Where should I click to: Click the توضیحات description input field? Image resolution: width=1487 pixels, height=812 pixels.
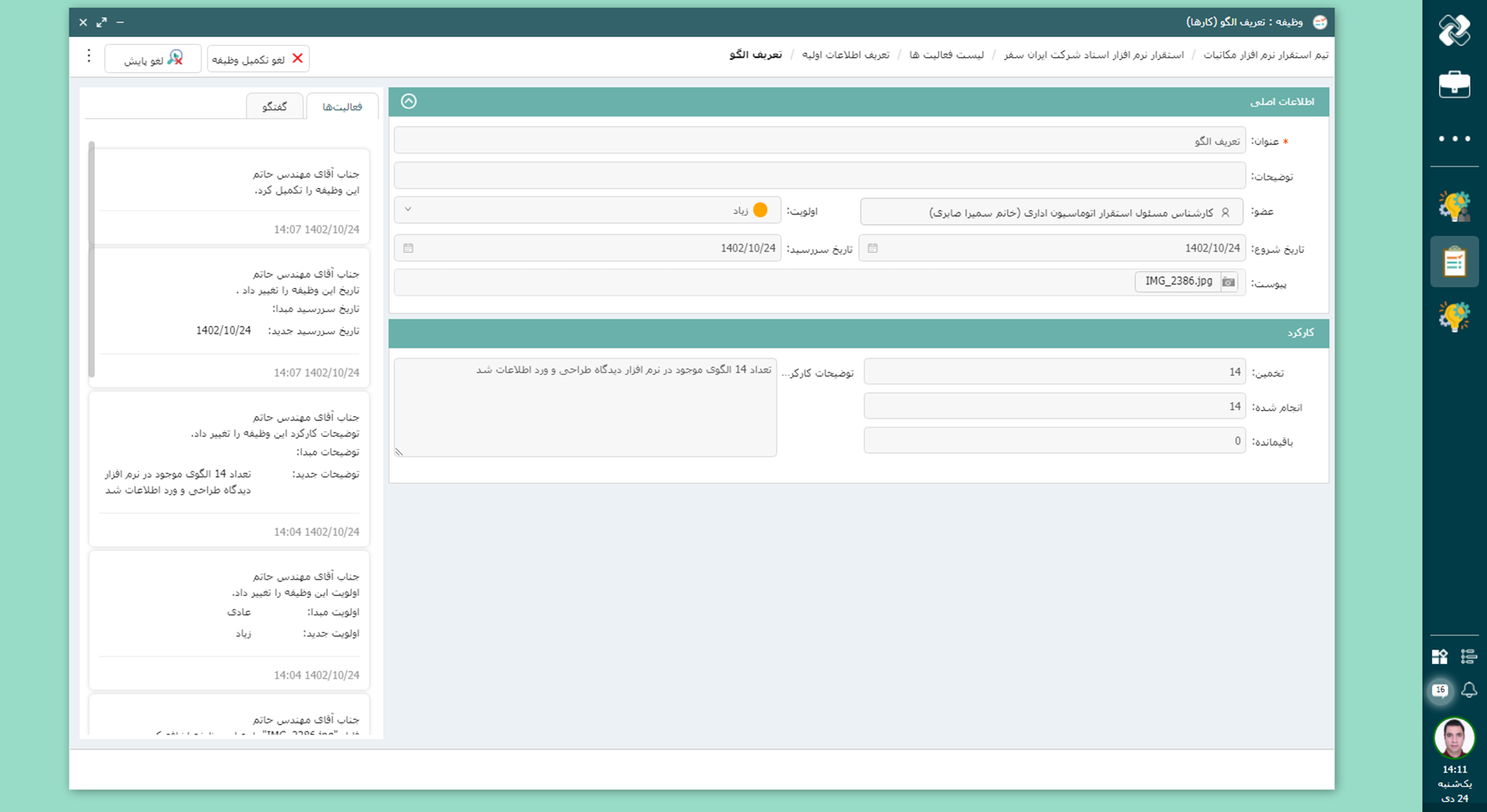point(819,176)
